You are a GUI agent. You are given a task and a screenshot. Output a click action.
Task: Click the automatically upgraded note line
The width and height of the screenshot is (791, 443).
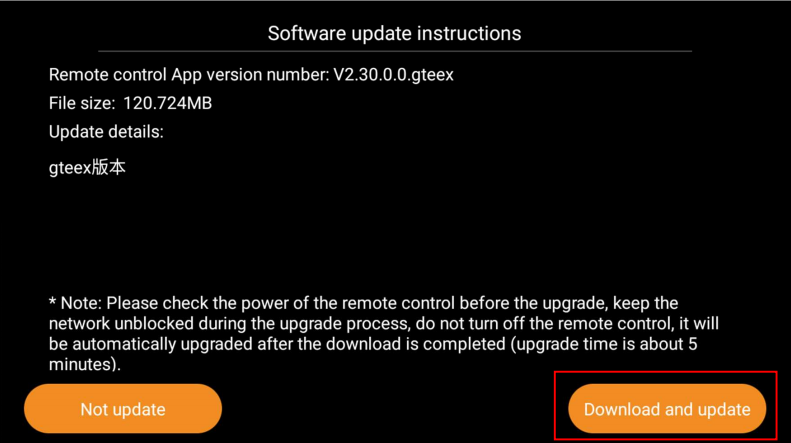[373, 344]
